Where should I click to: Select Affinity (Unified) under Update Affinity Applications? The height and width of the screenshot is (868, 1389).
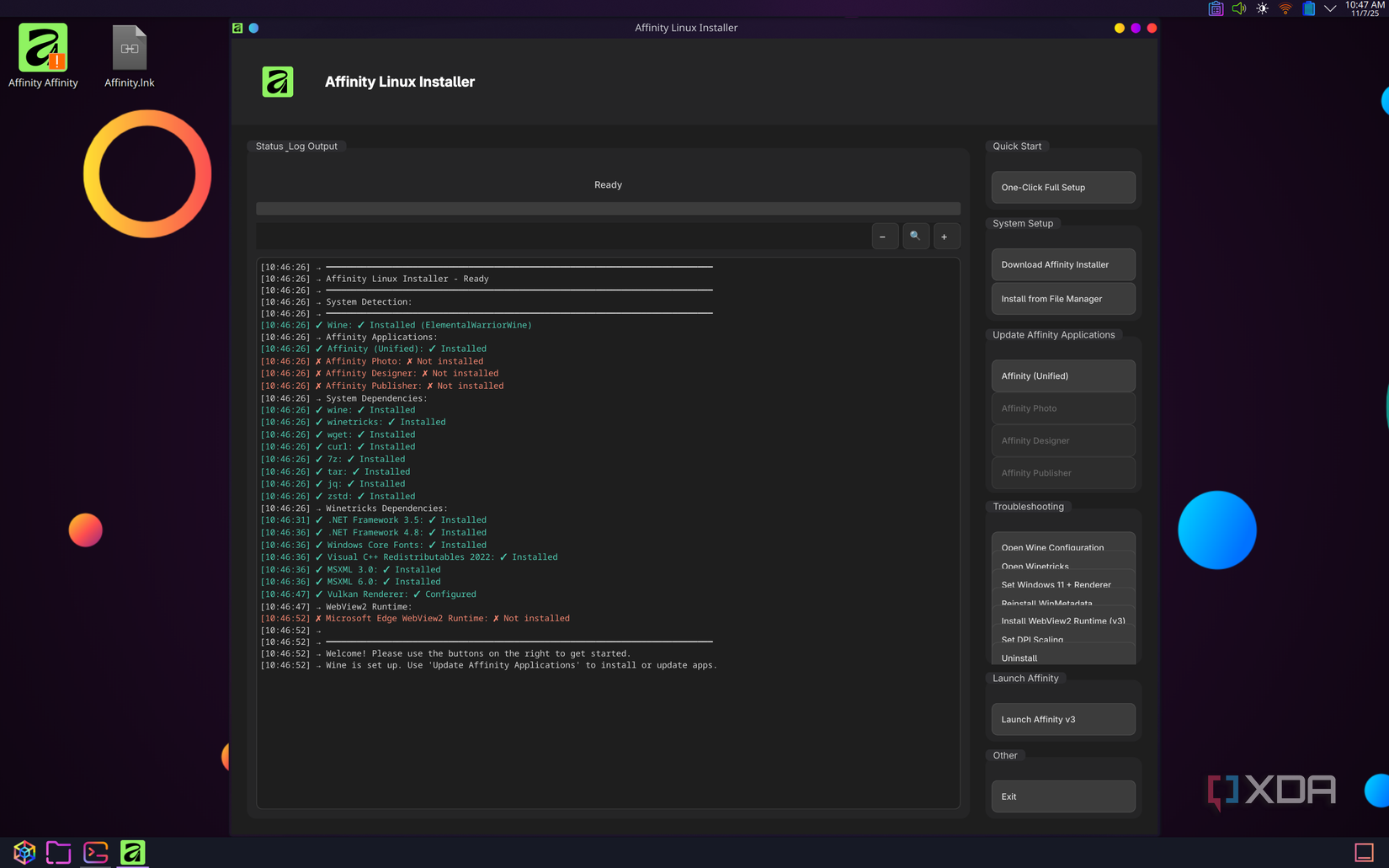click(x=1062, y=375)
